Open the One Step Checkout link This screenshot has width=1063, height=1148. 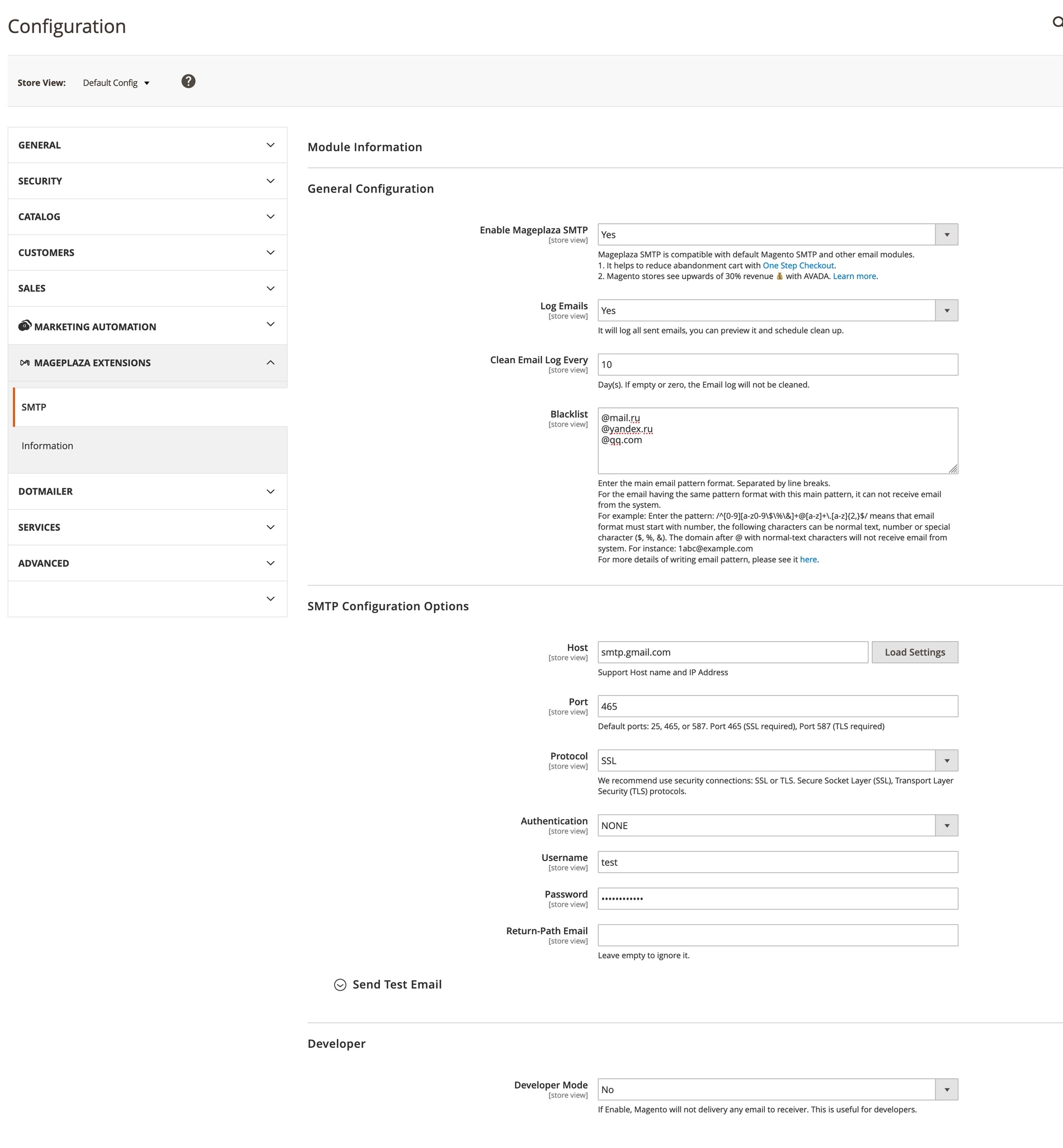(798, 266)
